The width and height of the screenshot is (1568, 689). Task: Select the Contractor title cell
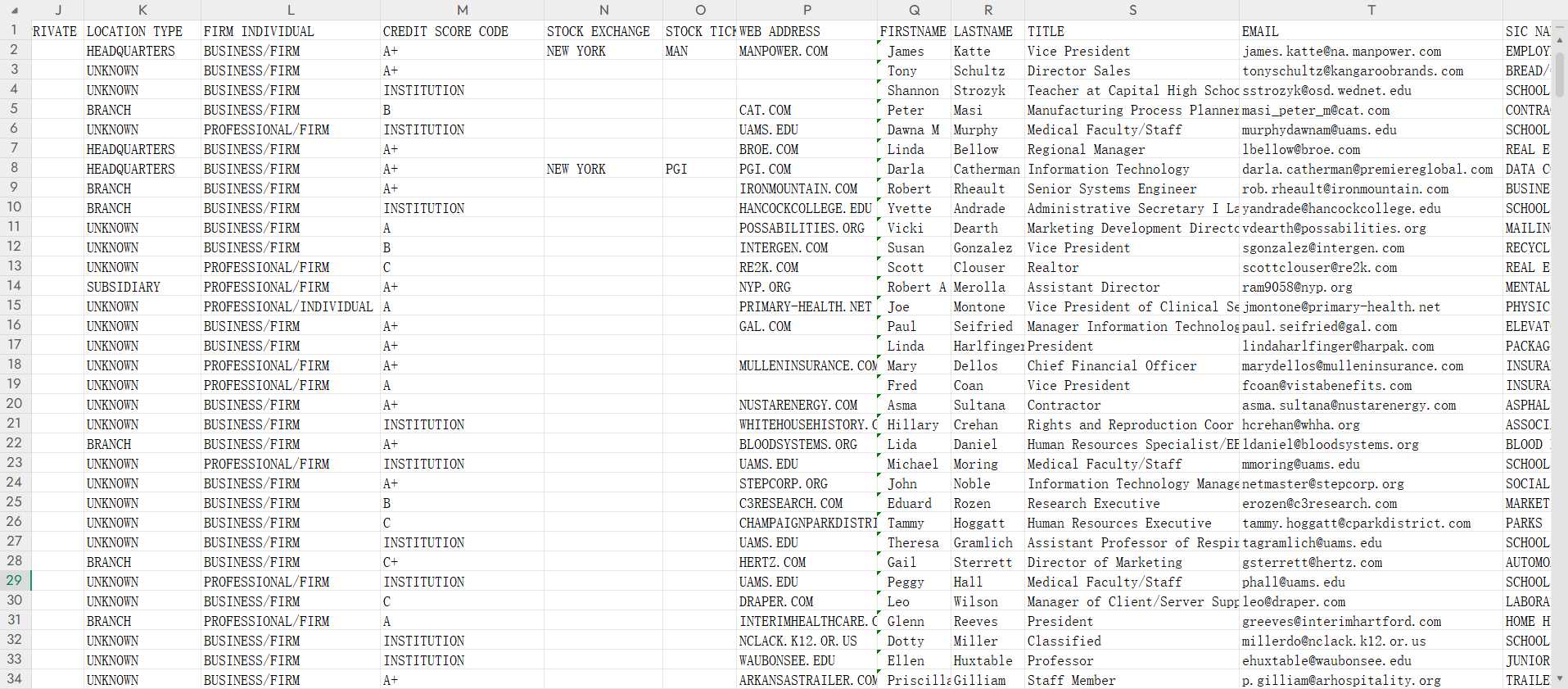coord(1132,404)
